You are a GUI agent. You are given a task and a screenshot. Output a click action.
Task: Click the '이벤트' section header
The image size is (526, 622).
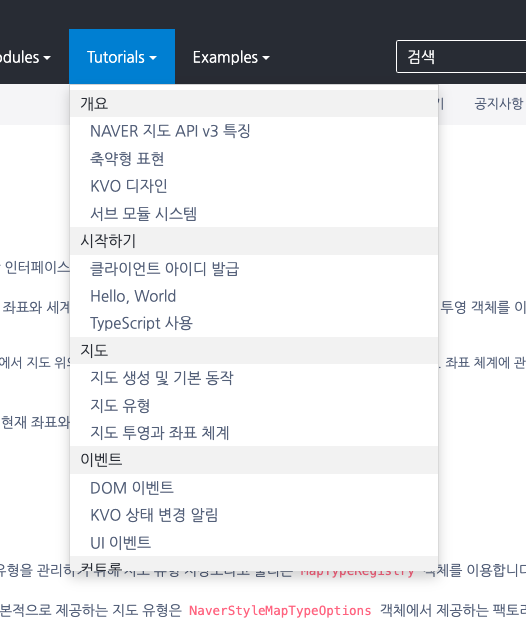[254, 460]
